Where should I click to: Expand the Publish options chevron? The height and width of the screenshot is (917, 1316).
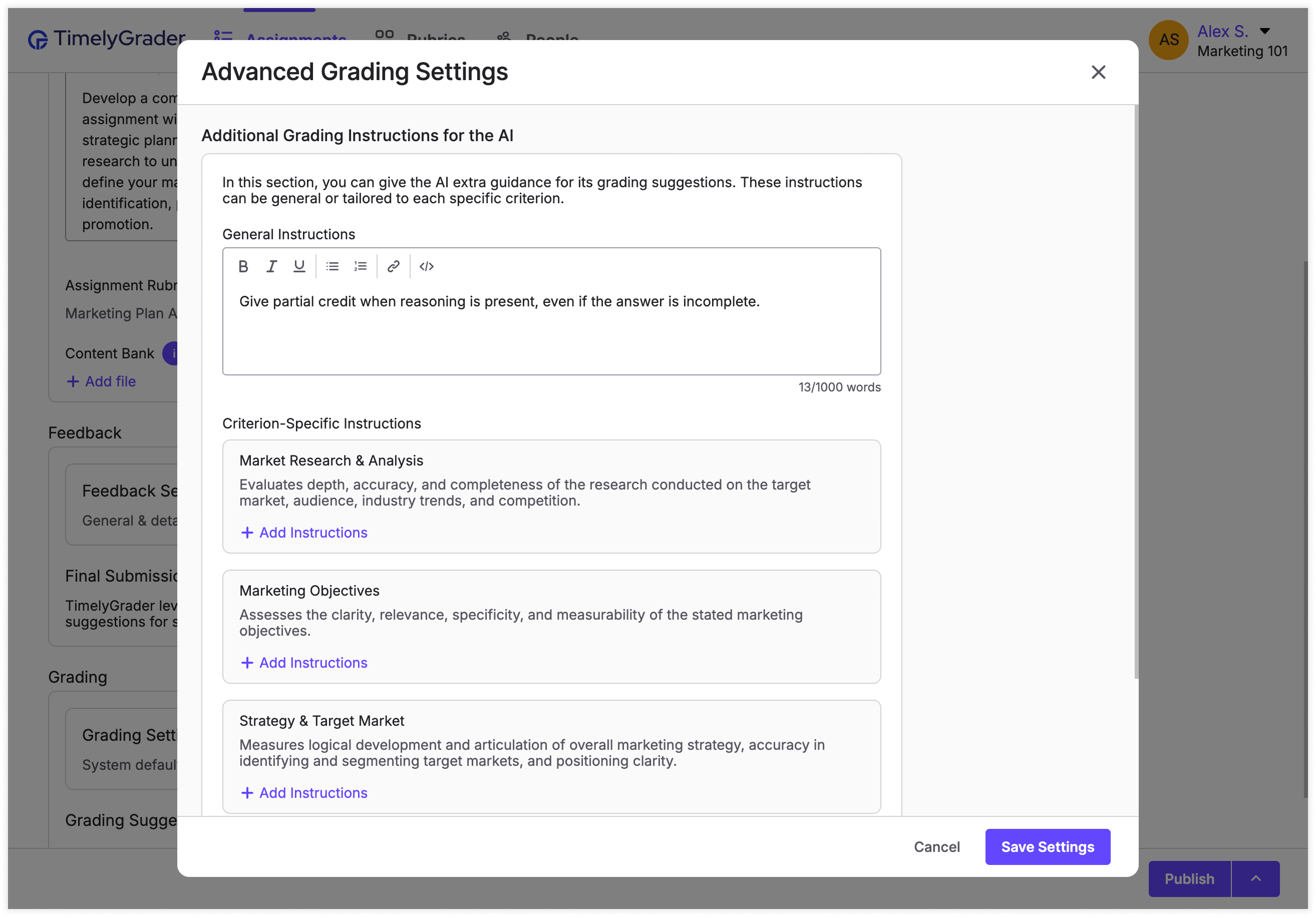pos(1255,878)
